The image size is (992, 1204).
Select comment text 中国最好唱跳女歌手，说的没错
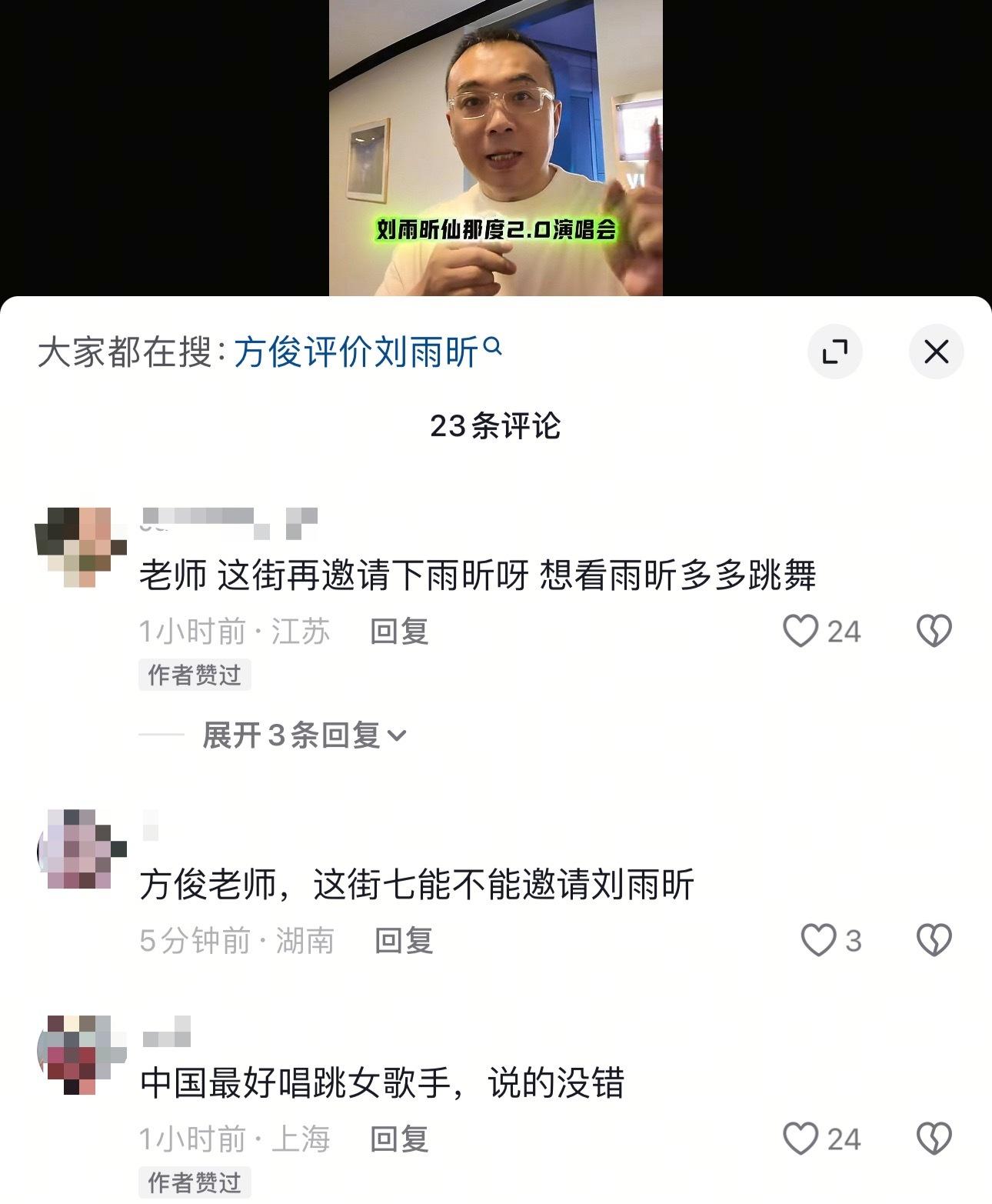(x=382, y=1083)
